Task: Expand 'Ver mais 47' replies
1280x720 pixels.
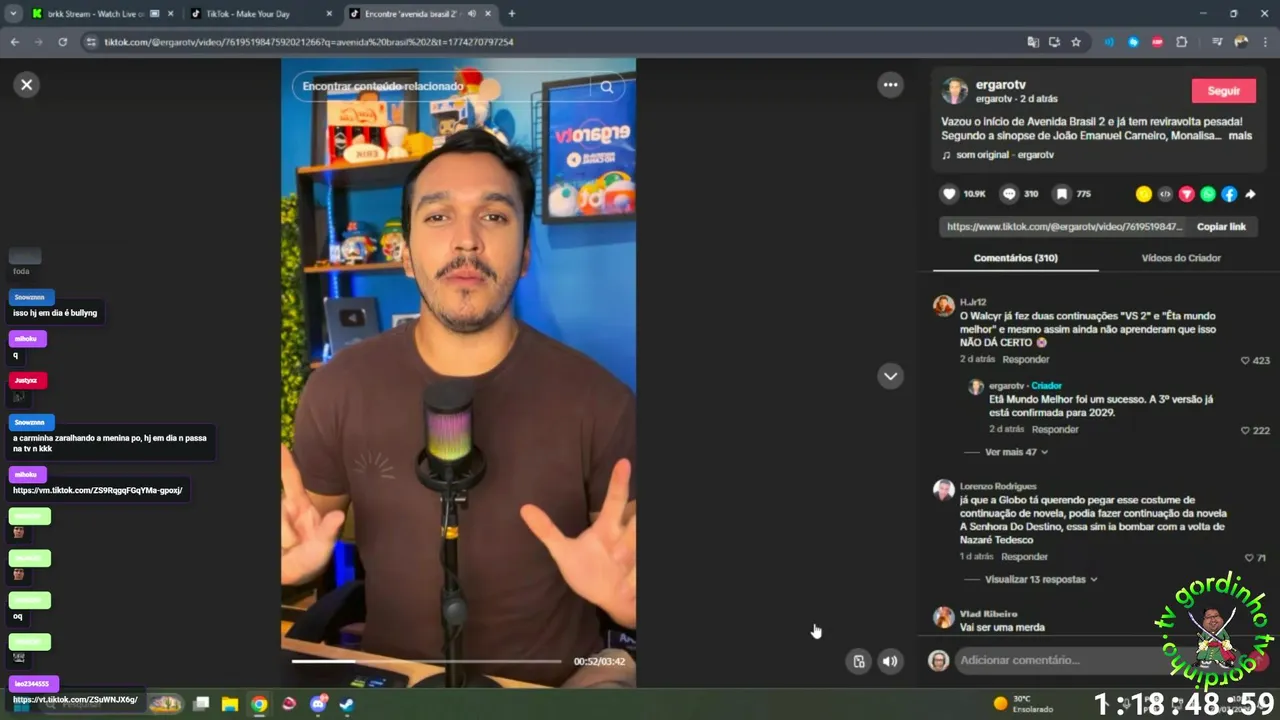Action: (1016, 452)
